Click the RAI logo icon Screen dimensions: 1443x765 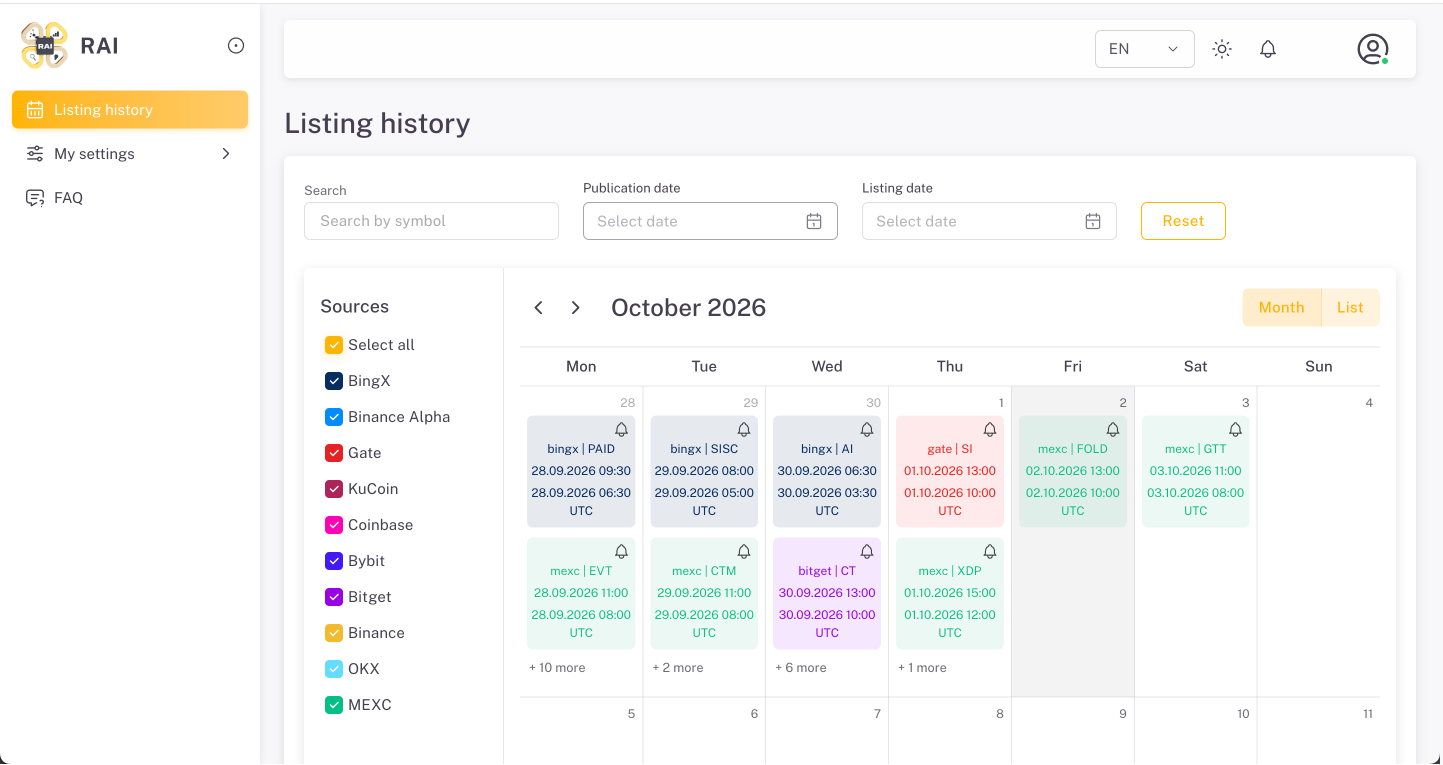[x=44, y=45]
